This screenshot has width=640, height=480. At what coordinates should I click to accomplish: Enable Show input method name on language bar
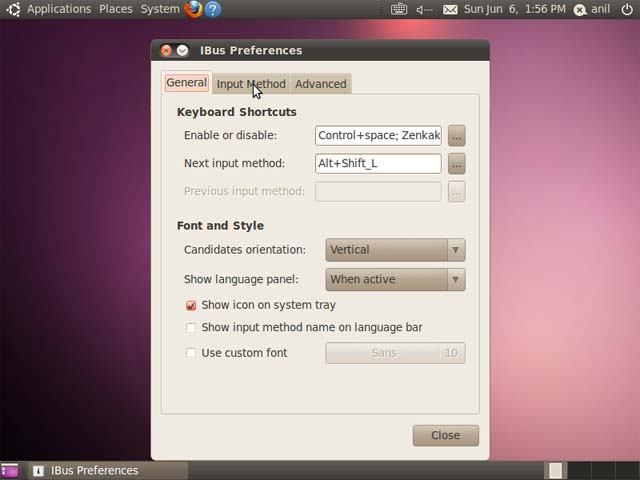point(191,328)
